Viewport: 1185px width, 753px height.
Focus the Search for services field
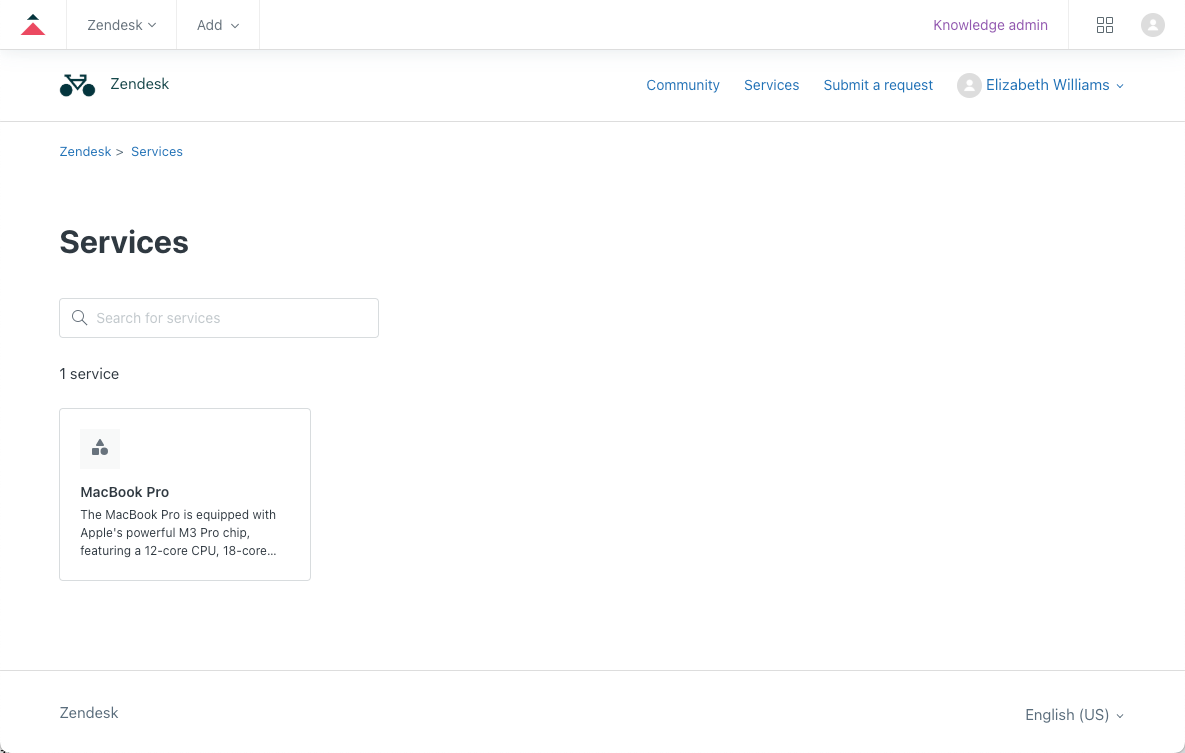click(218, 318)
